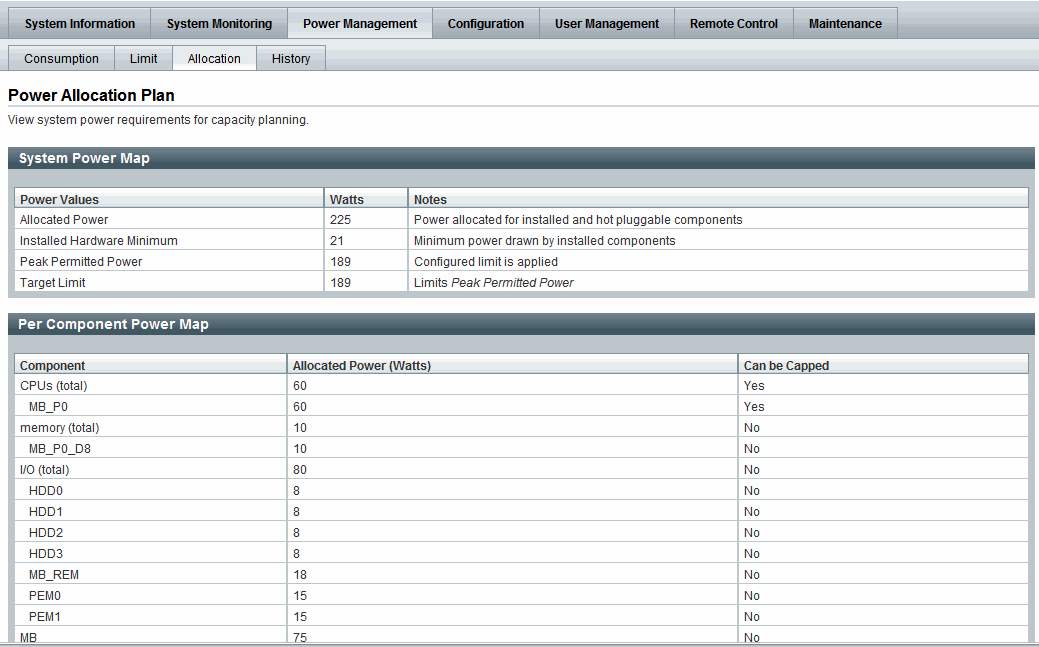The width and height of the screenshot is (1039, 647).
Task: Select the Power Management tab
Action: [359, 22]
